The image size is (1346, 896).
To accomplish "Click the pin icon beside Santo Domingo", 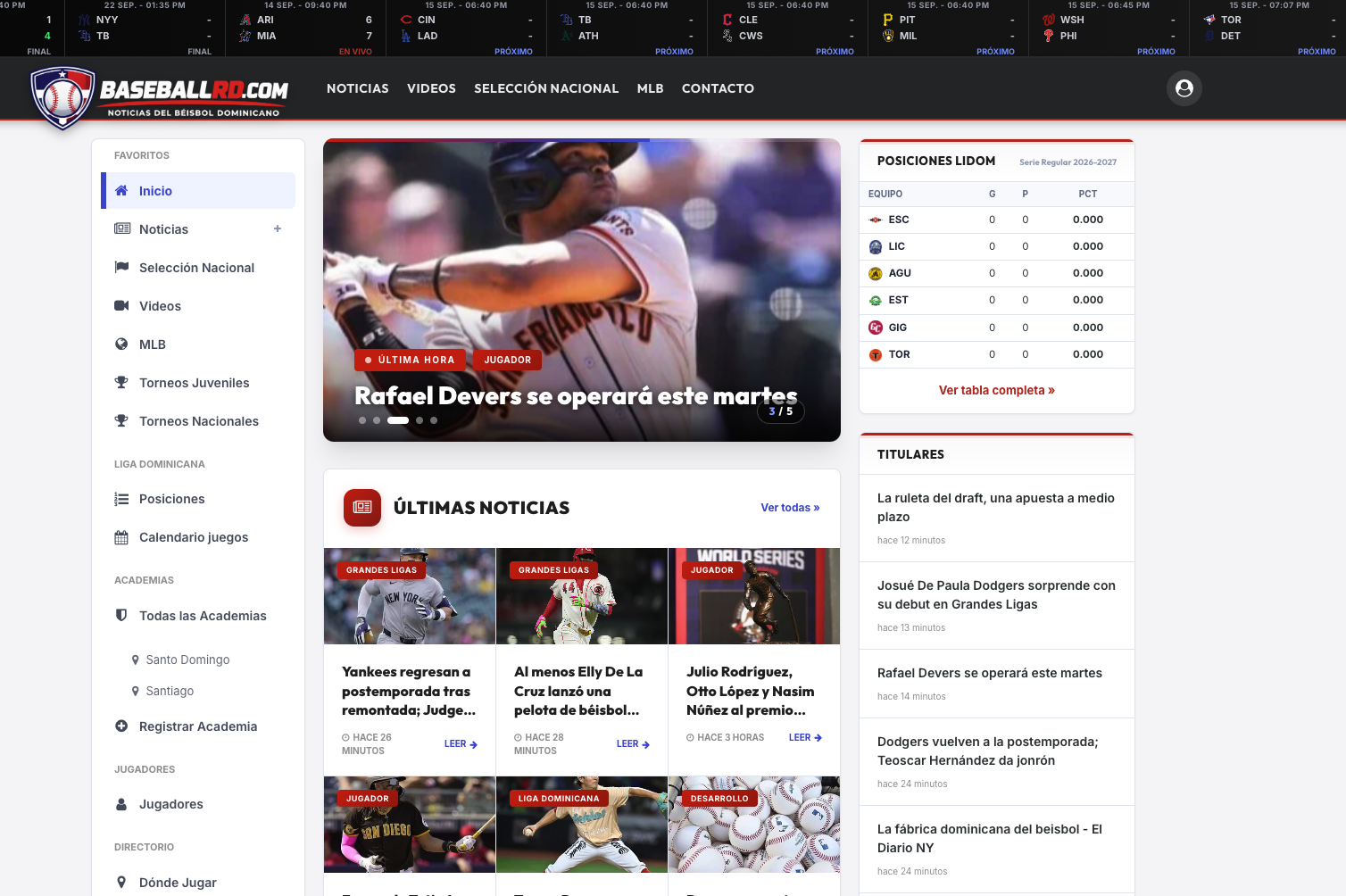I will coord(136,660).
